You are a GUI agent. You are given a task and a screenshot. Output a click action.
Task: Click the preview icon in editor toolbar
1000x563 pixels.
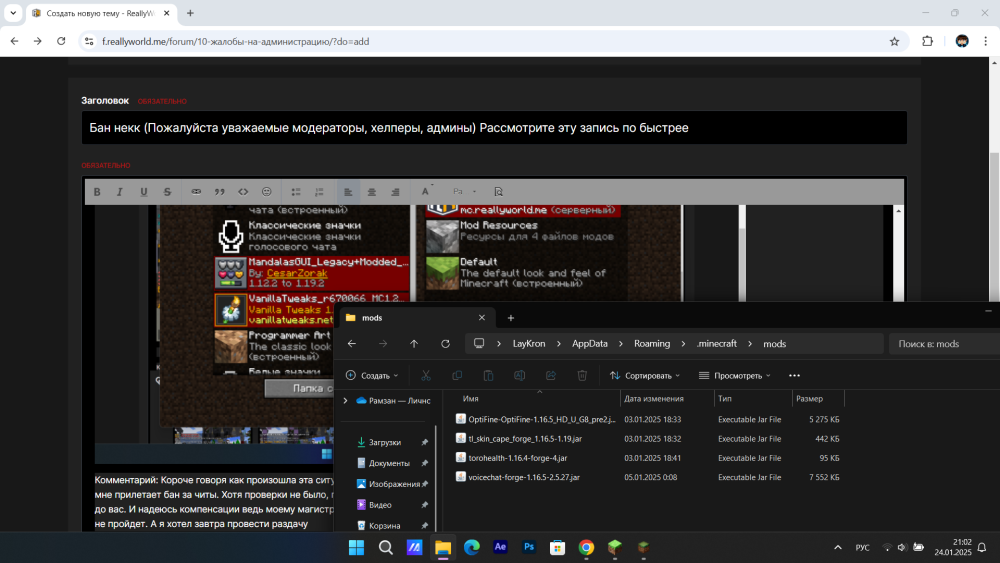(499, 192)
